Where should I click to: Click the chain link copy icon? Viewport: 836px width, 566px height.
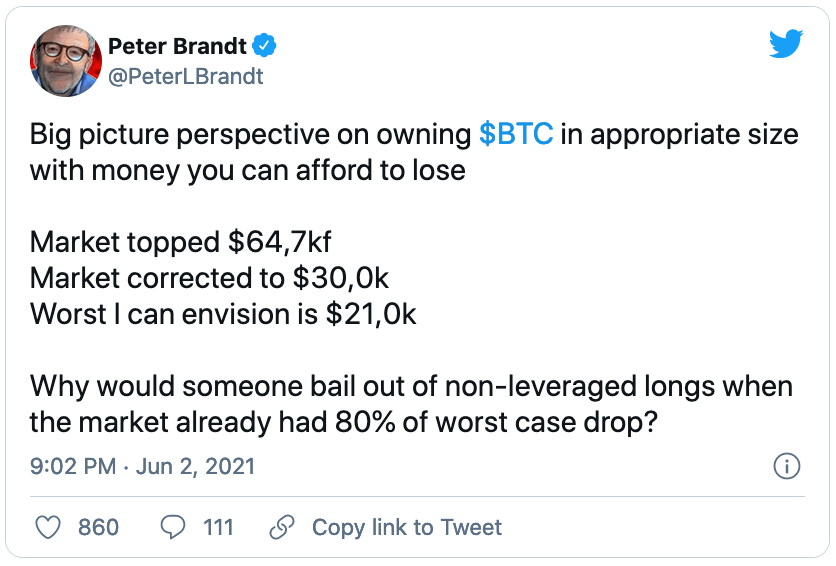(282, 527)
